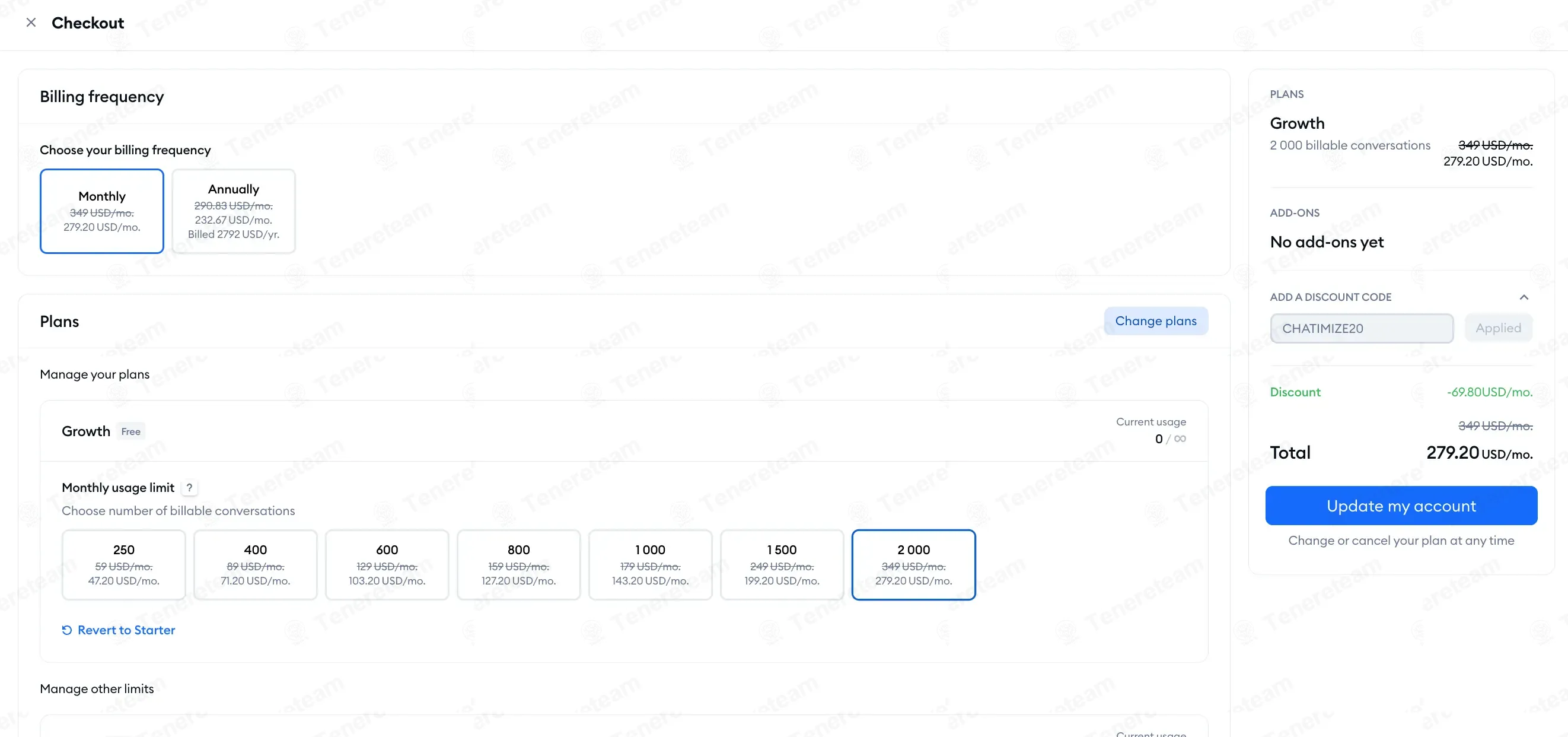Choose 1 000 billable conversations option
The width and height of the screenshot is (1568, 737).
[x=650, y=565]
